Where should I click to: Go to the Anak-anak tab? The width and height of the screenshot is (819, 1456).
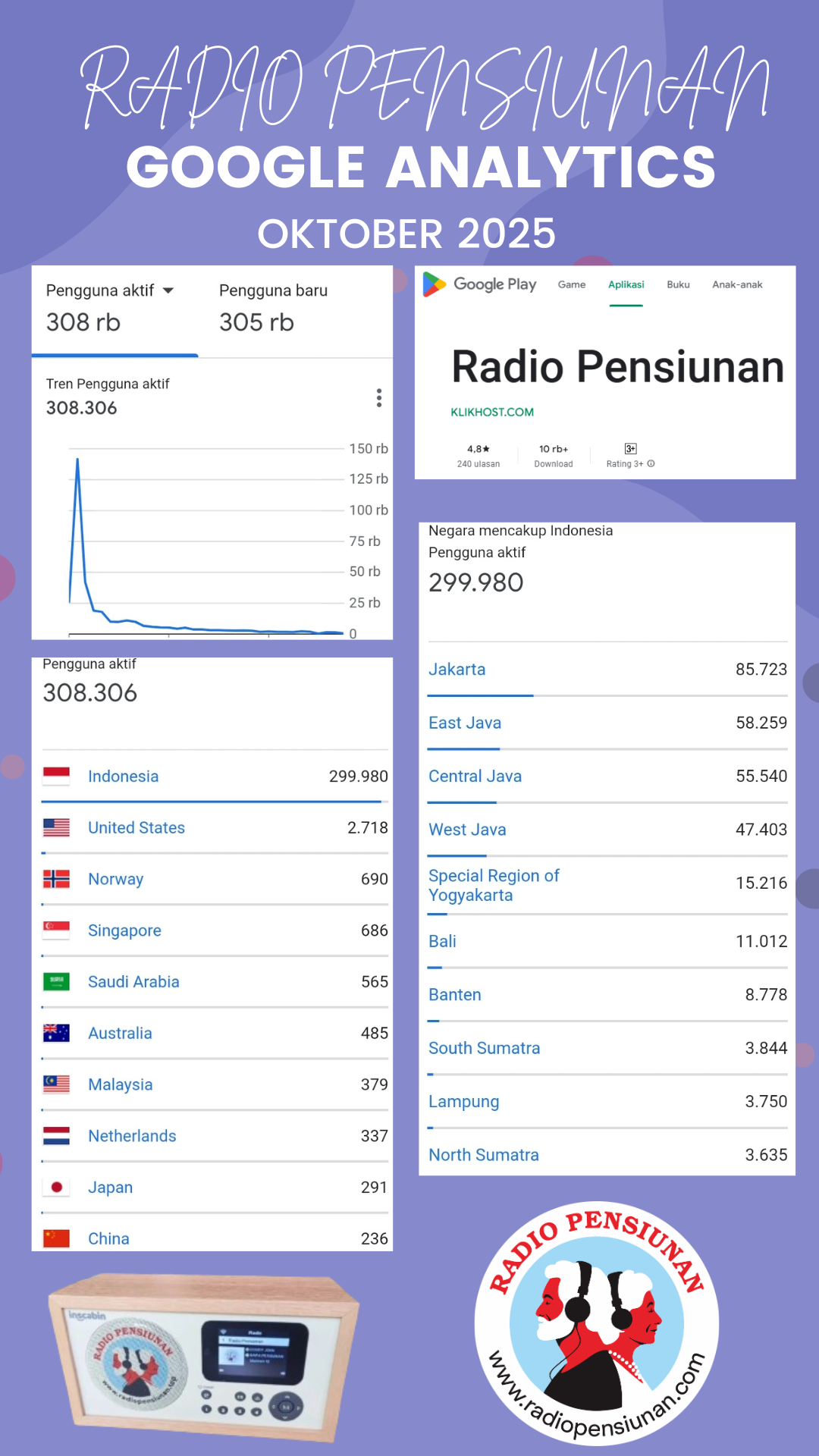click(736, 285)
